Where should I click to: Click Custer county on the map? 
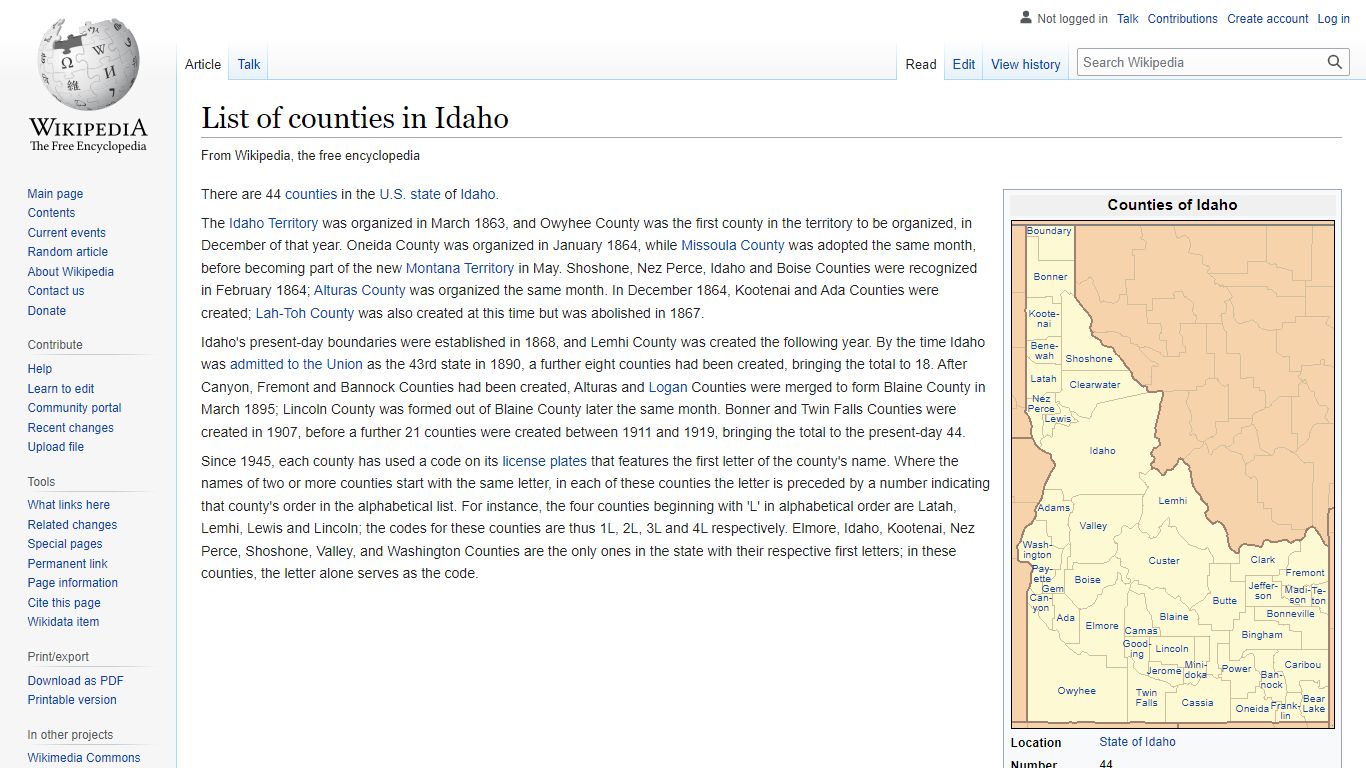click(x=1164, y=561)
